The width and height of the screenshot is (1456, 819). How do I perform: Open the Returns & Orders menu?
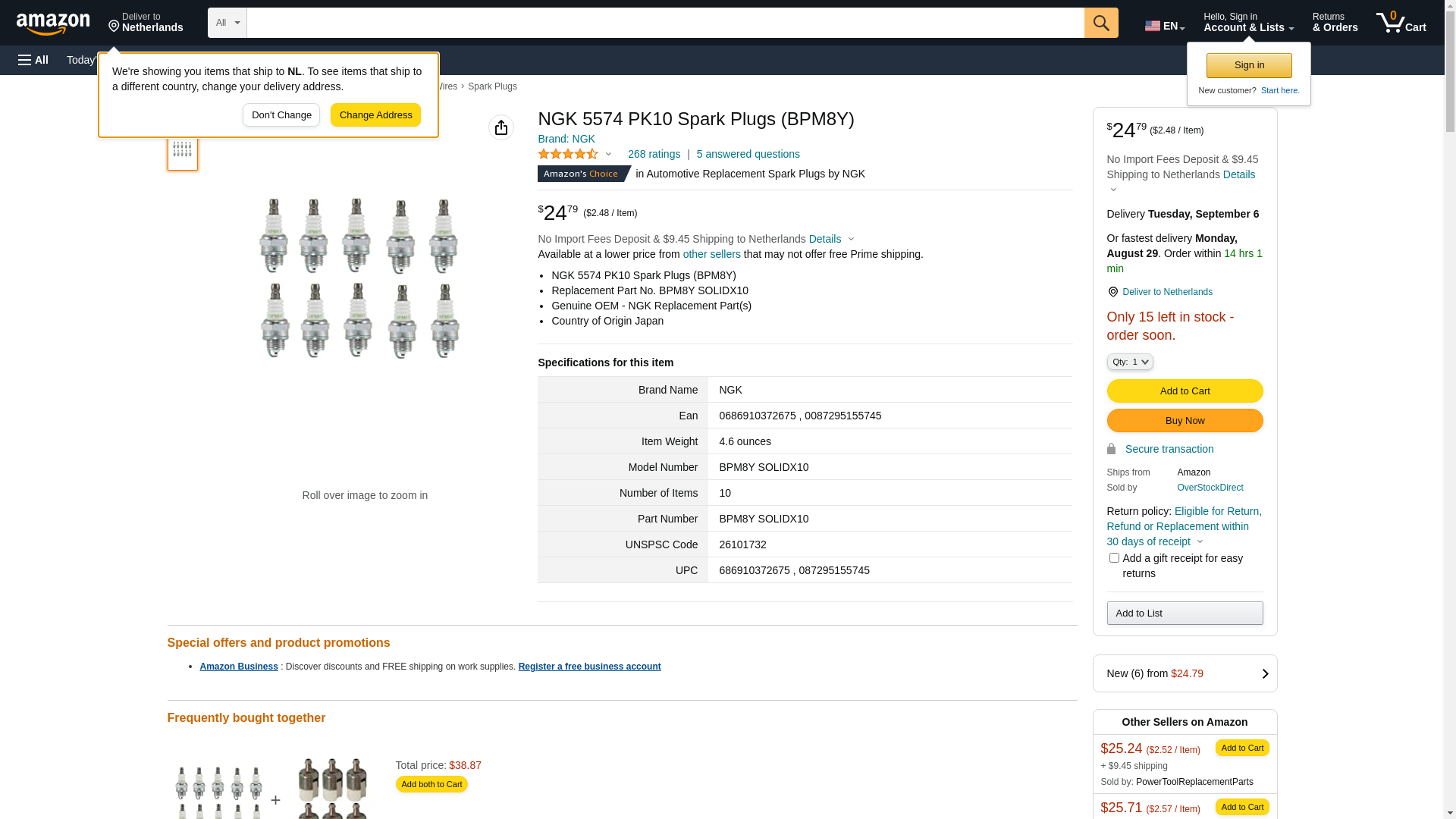[1335, 23]
